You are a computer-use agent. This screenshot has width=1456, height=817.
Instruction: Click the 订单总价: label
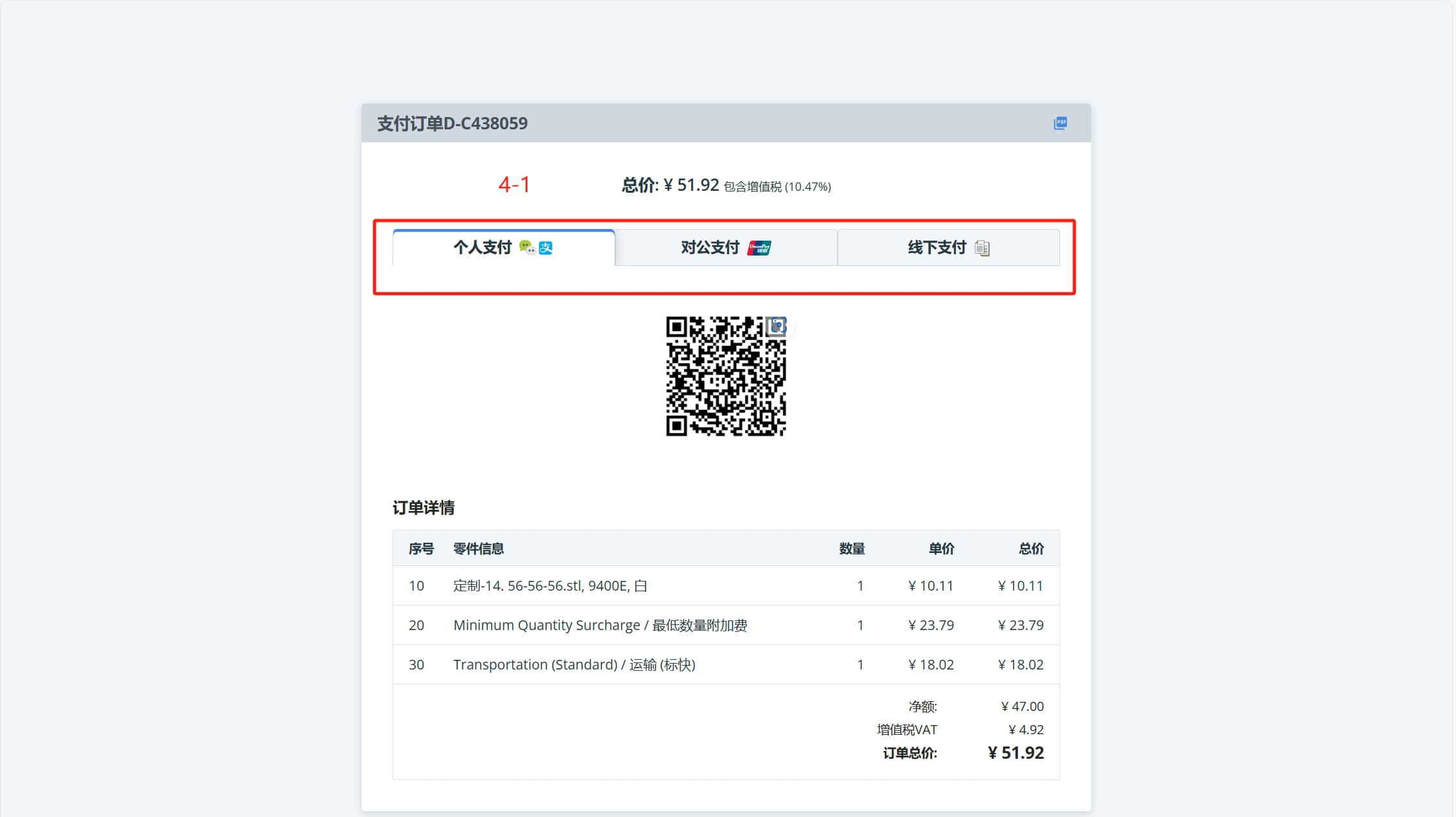tap(909, 754)
